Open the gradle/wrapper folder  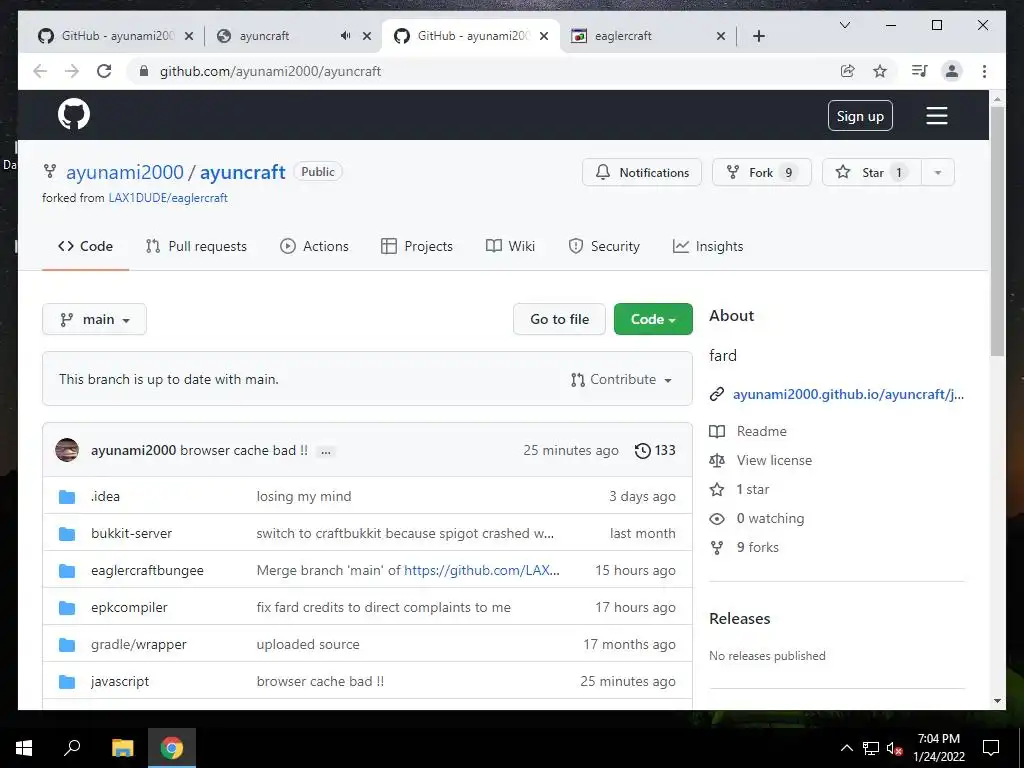139,645
